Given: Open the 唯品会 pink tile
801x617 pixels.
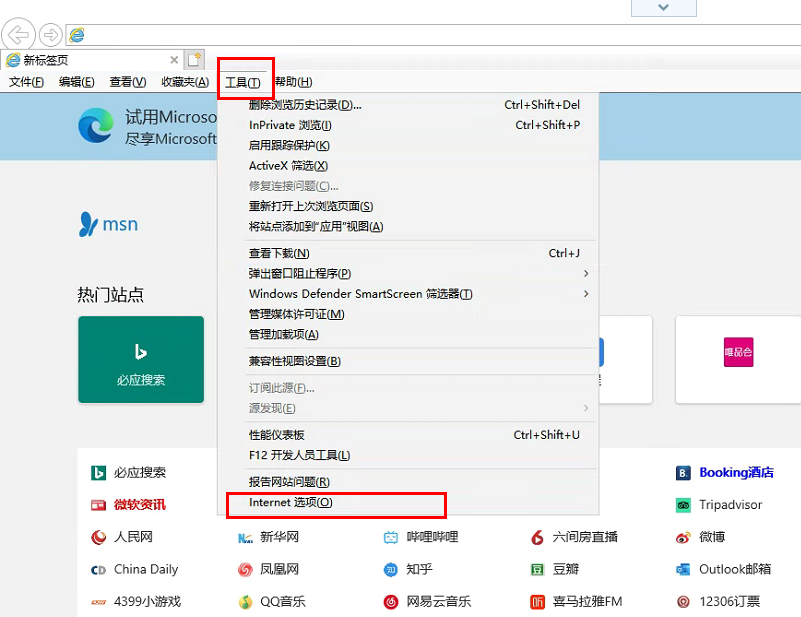Looking at the screenshot, I should [x=738, y=360].
